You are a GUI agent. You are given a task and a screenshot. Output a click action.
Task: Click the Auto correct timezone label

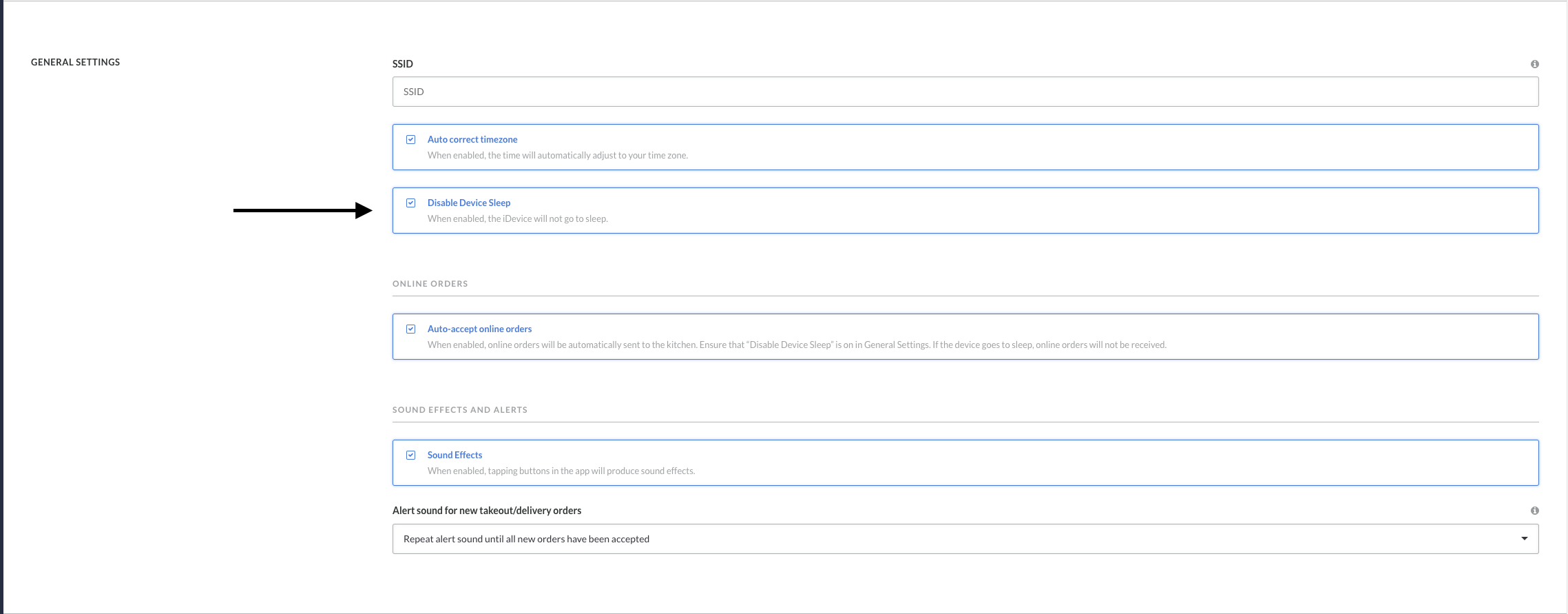(x=472, y=139)
